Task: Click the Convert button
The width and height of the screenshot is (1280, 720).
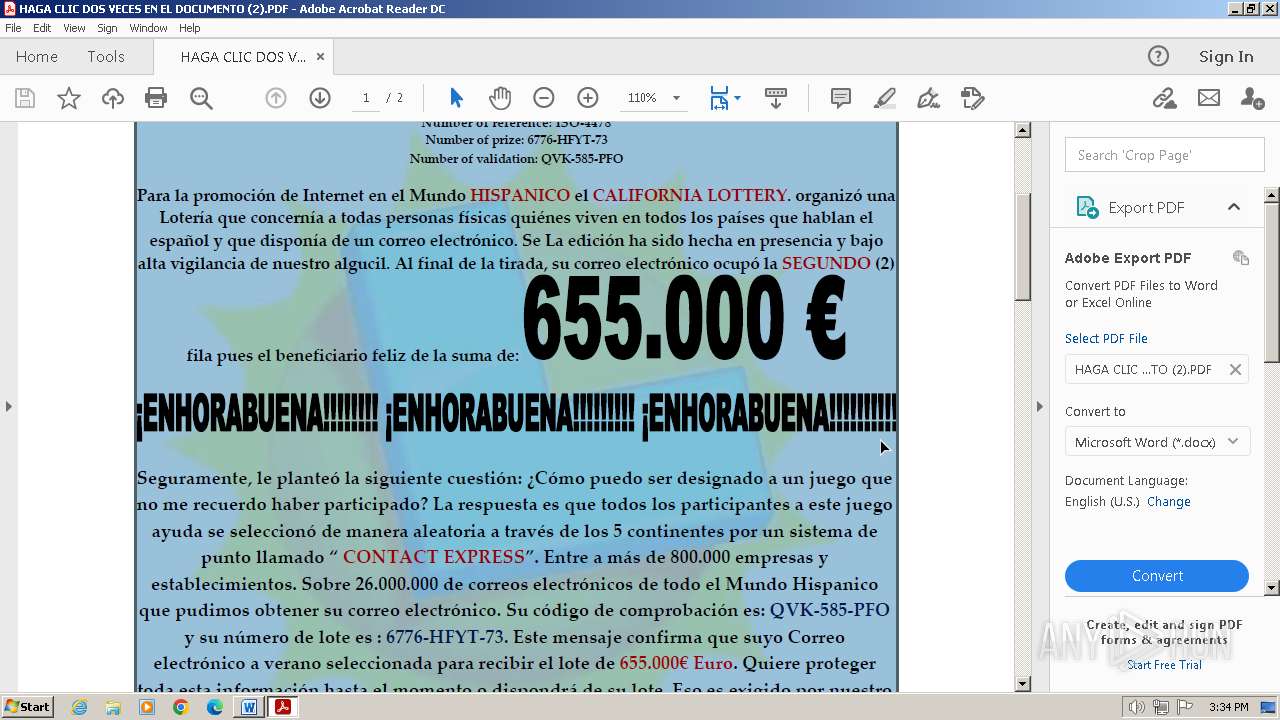Action: point(1157,576)
